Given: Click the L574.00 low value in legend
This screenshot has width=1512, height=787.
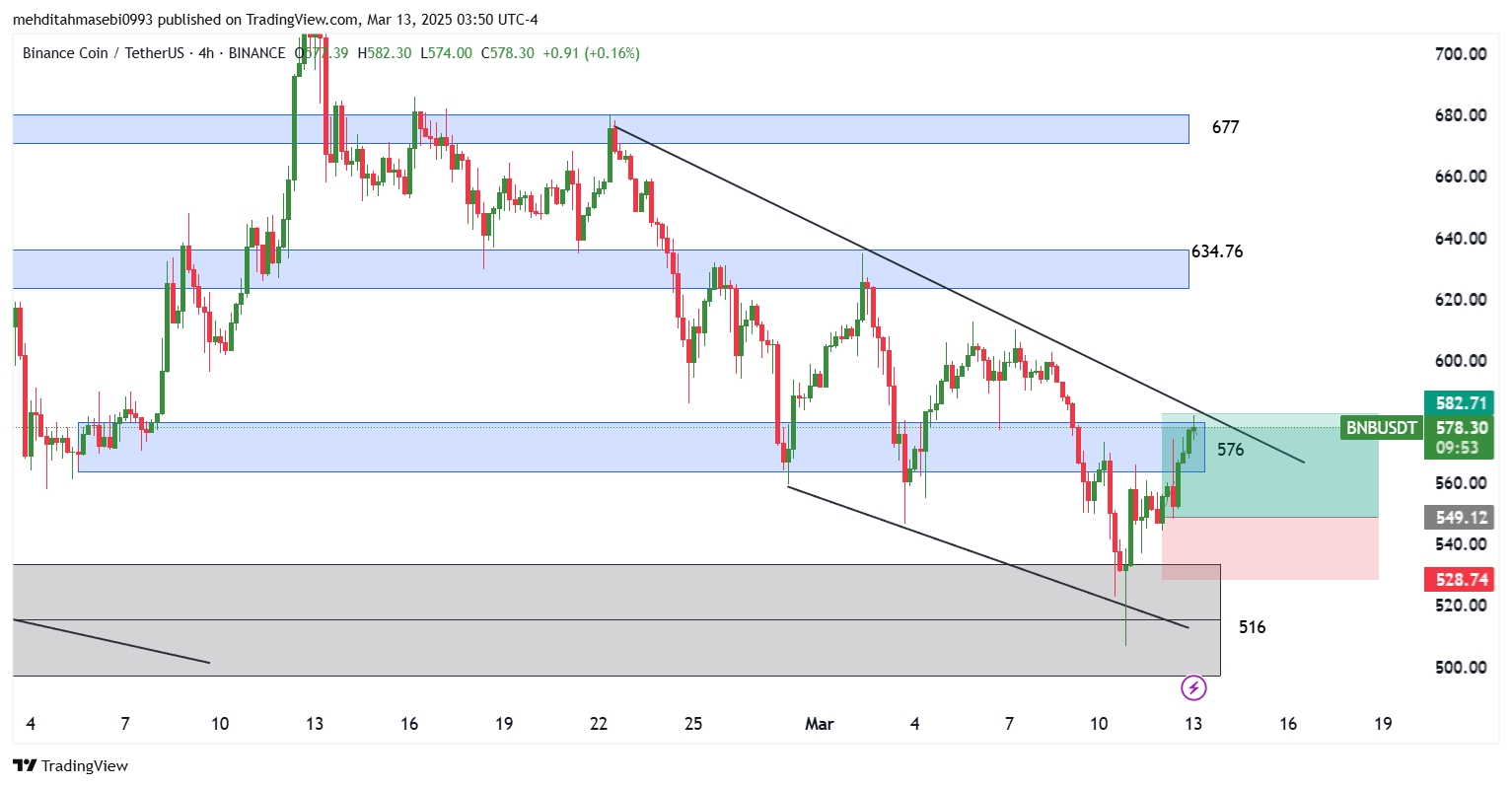Looking at the screenshot, I should [x=446, y=53].
